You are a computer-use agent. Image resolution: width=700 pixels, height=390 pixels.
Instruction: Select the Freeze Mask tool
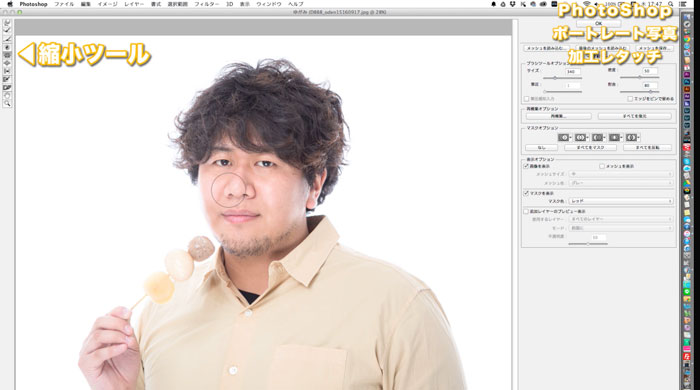[7, 79]
